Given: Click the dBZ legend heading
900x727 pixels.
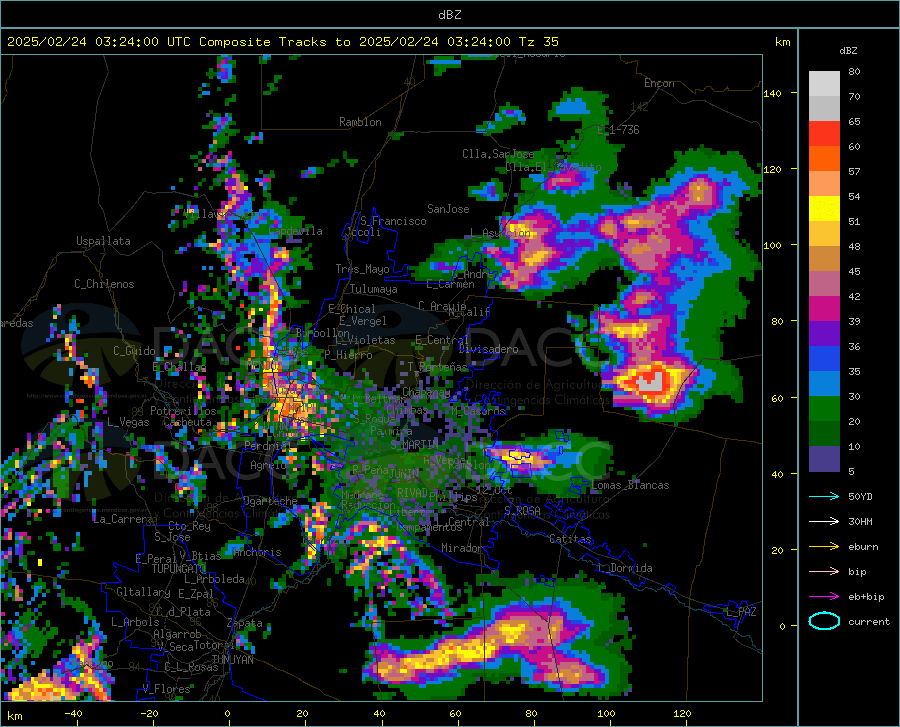Looking at the screenshot, I should [848, 50].
